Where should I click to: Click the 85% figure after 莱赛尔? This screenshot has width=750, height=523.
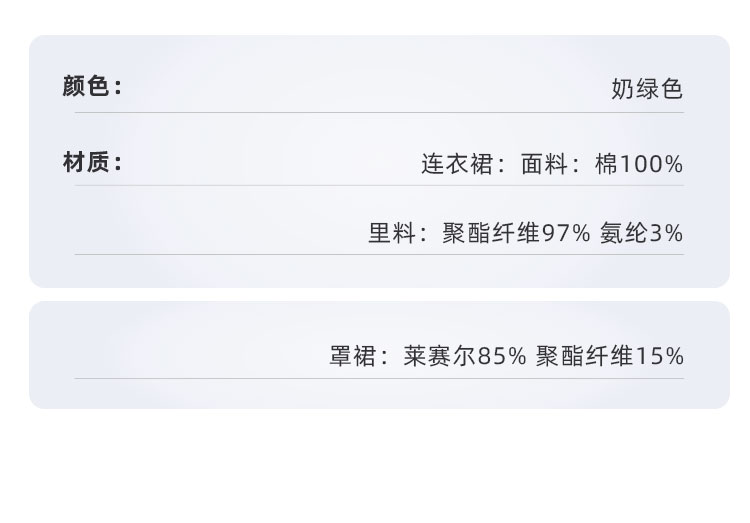502,356
